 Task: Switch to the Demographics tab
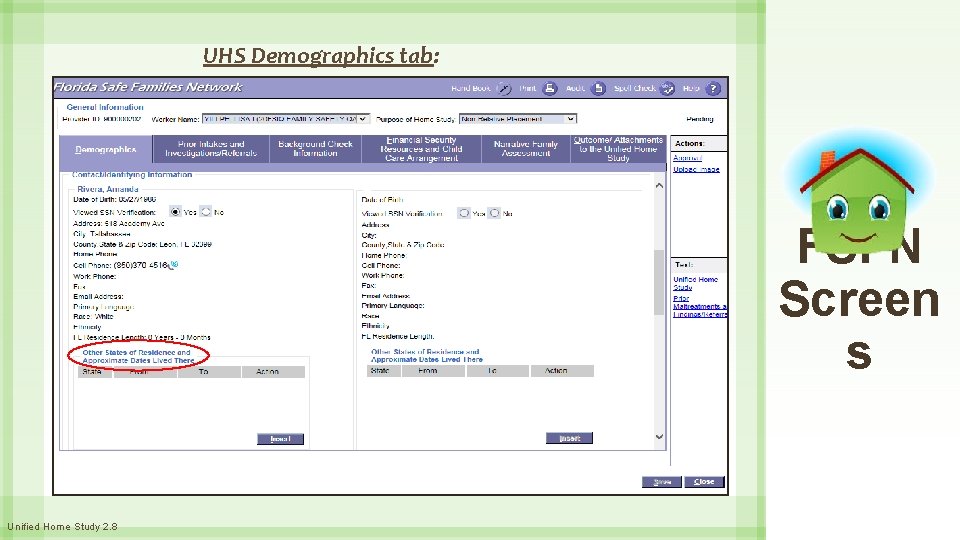[106, 149]
